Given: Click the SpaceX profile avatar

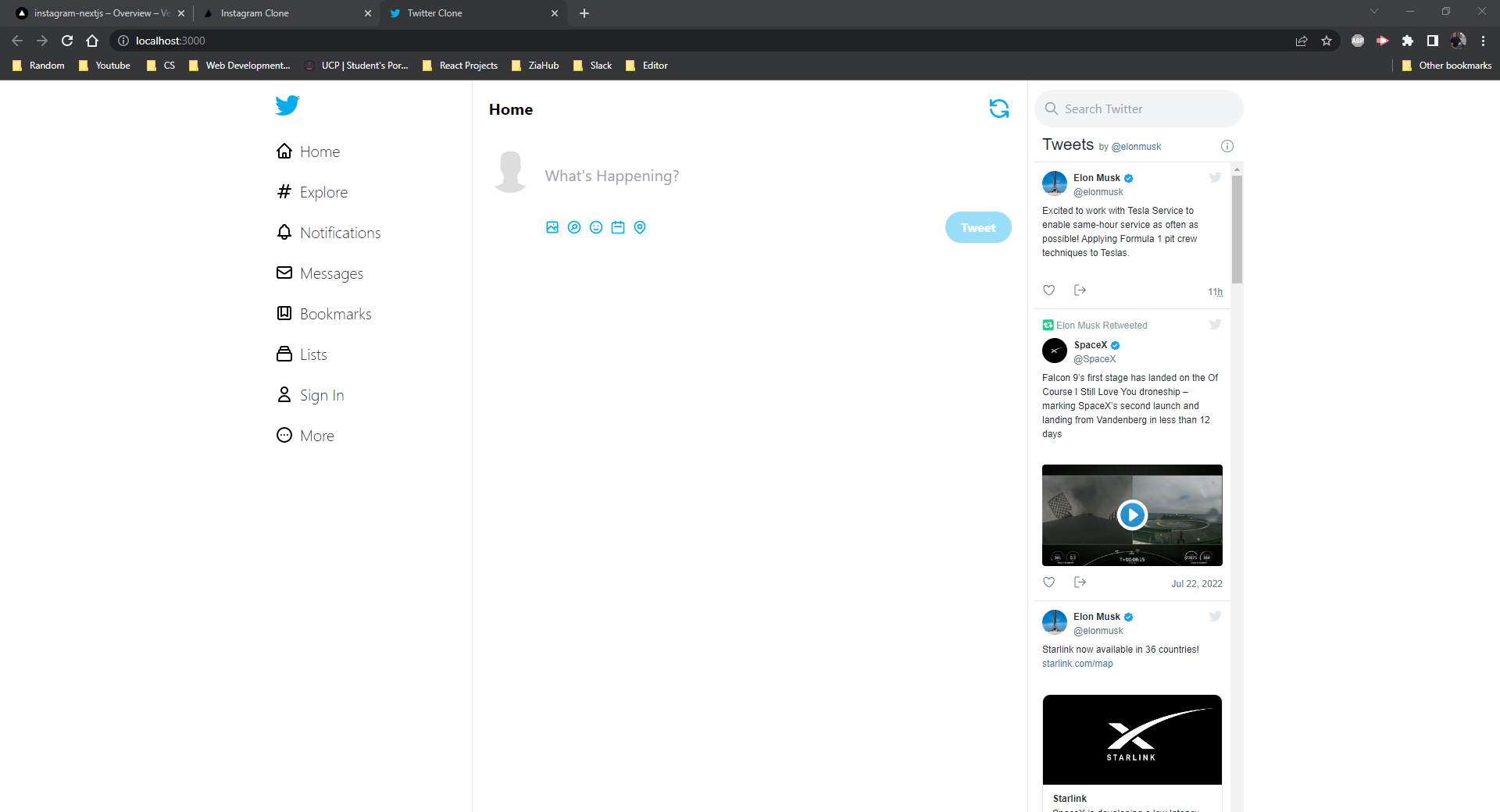Looking at the screenshot, I should click(1055, 351).
